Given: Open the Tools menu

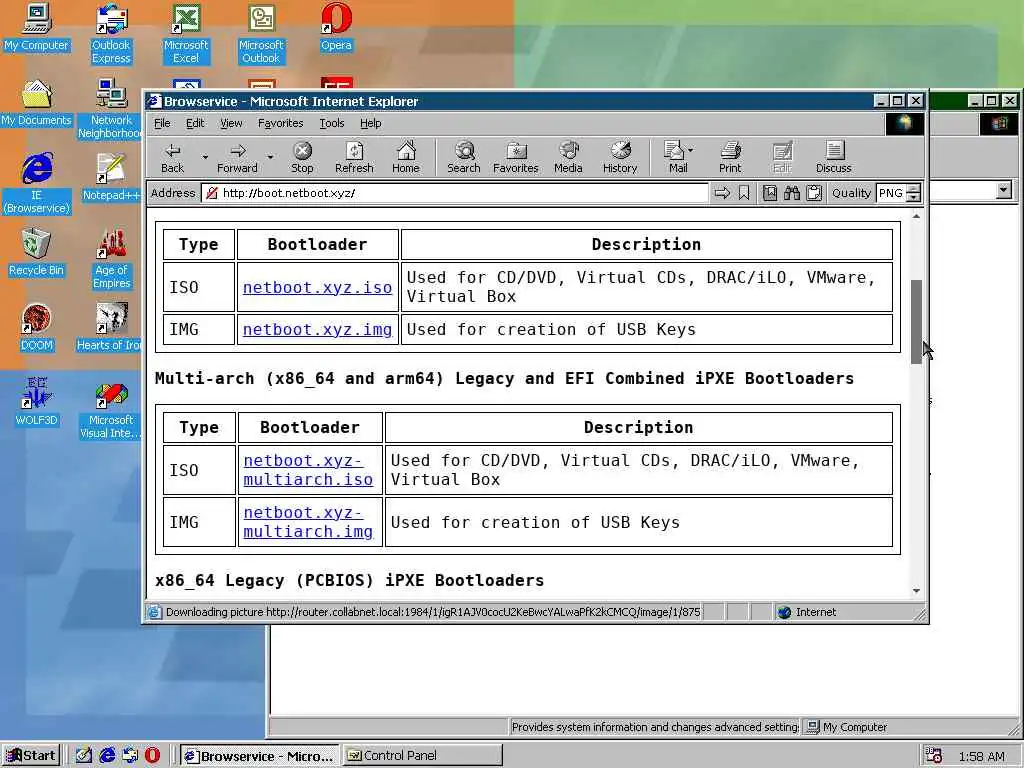Looking at the screenshot, I should pyautogui.click(x=332, y=123).
